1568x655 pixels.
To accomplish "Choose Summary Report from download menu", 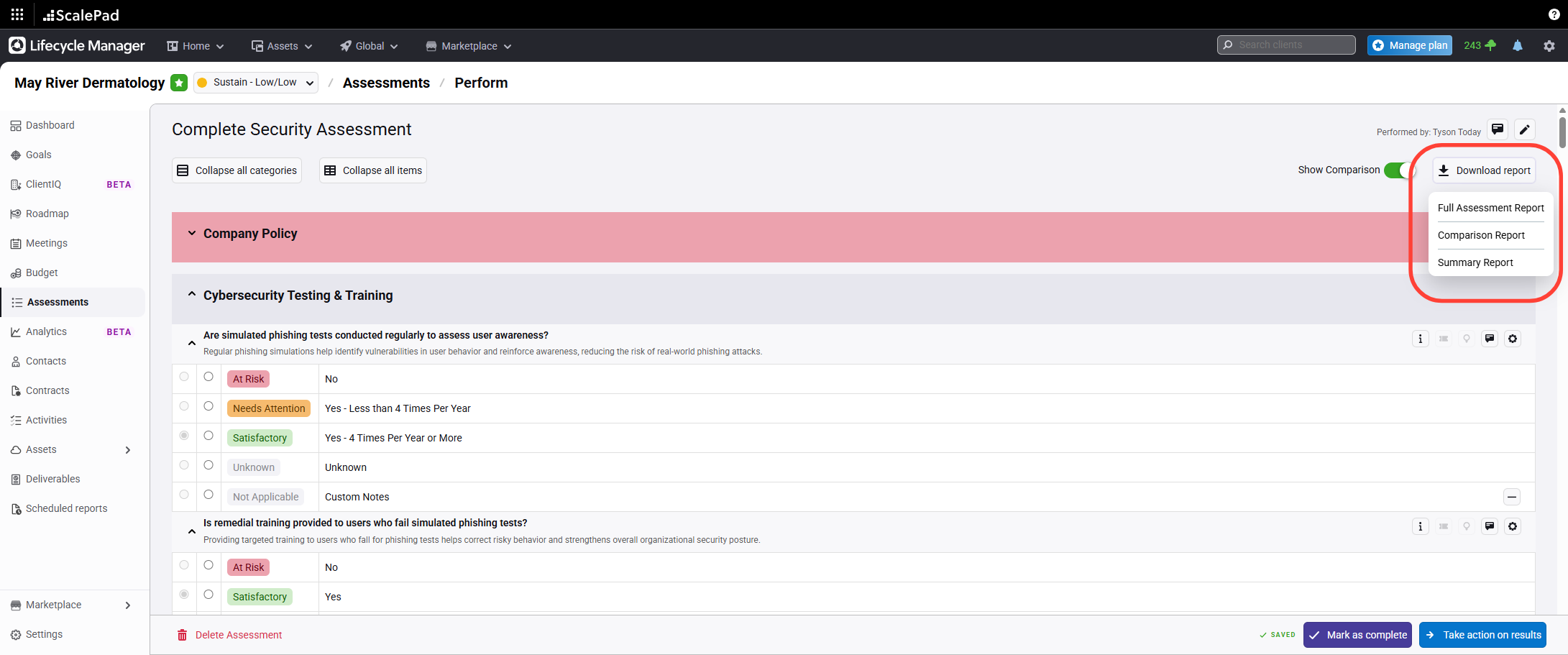I will (1475, 262).
